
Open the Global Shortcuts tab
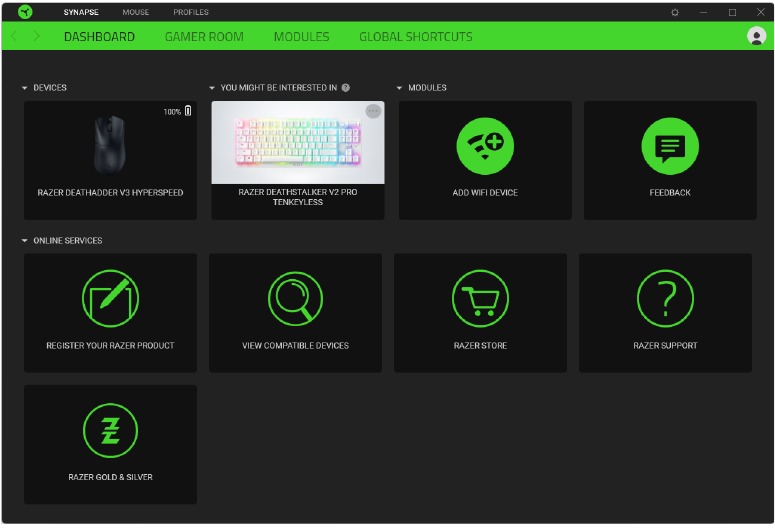coord(416,37)
